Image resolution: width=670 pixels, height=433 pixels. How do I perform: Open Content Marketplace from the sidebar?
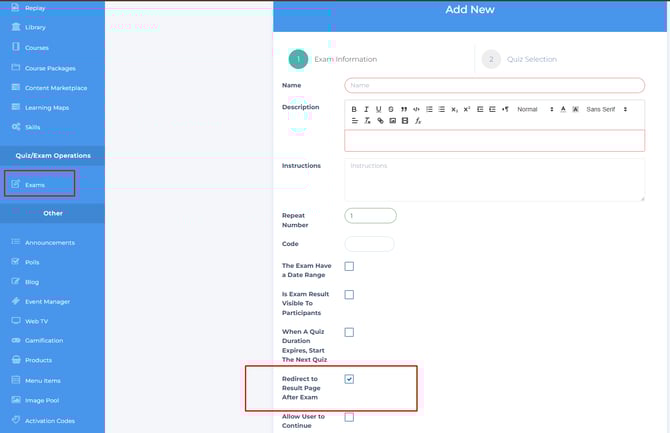[55, 88]
